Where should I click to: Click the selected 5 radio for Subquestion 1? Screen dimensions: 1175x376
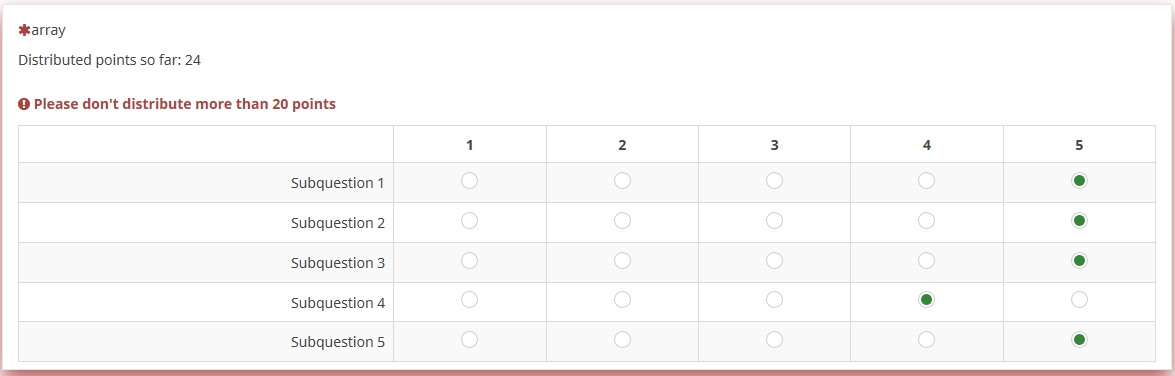[x=1079, y=181]
